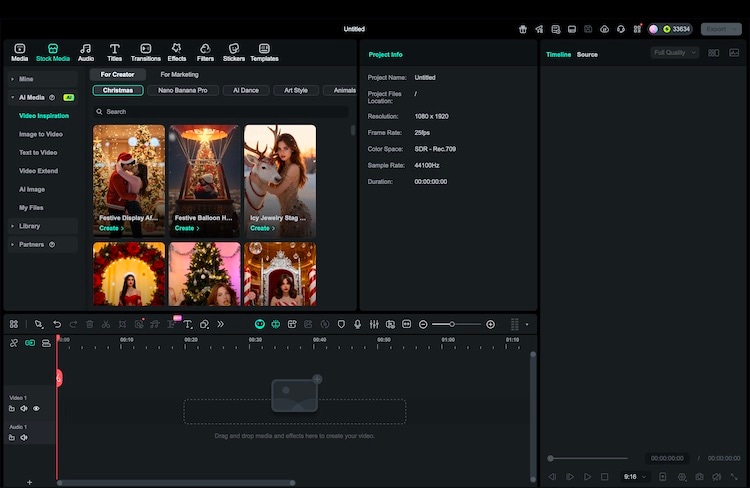This screenshot has height=488, width=750.
Task: Select the Nano Banana Pro category
Action: tap(183, 90)
